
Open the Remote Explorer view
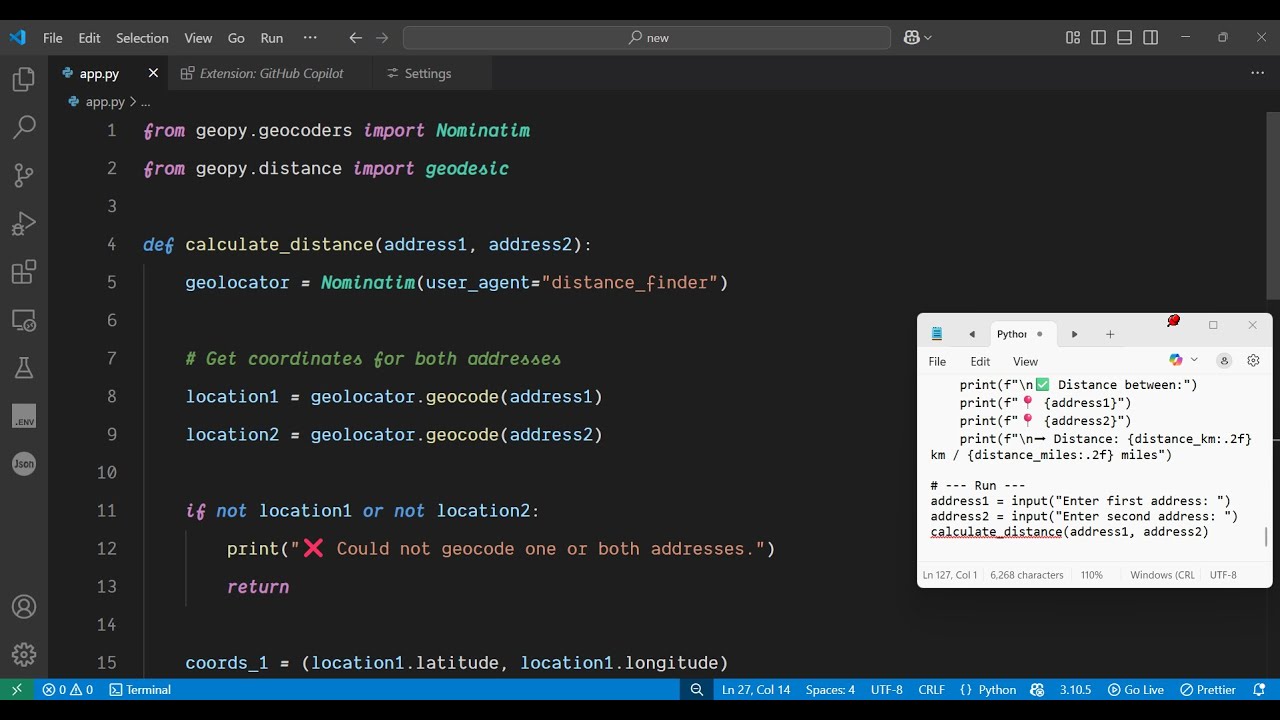(24, 320)
